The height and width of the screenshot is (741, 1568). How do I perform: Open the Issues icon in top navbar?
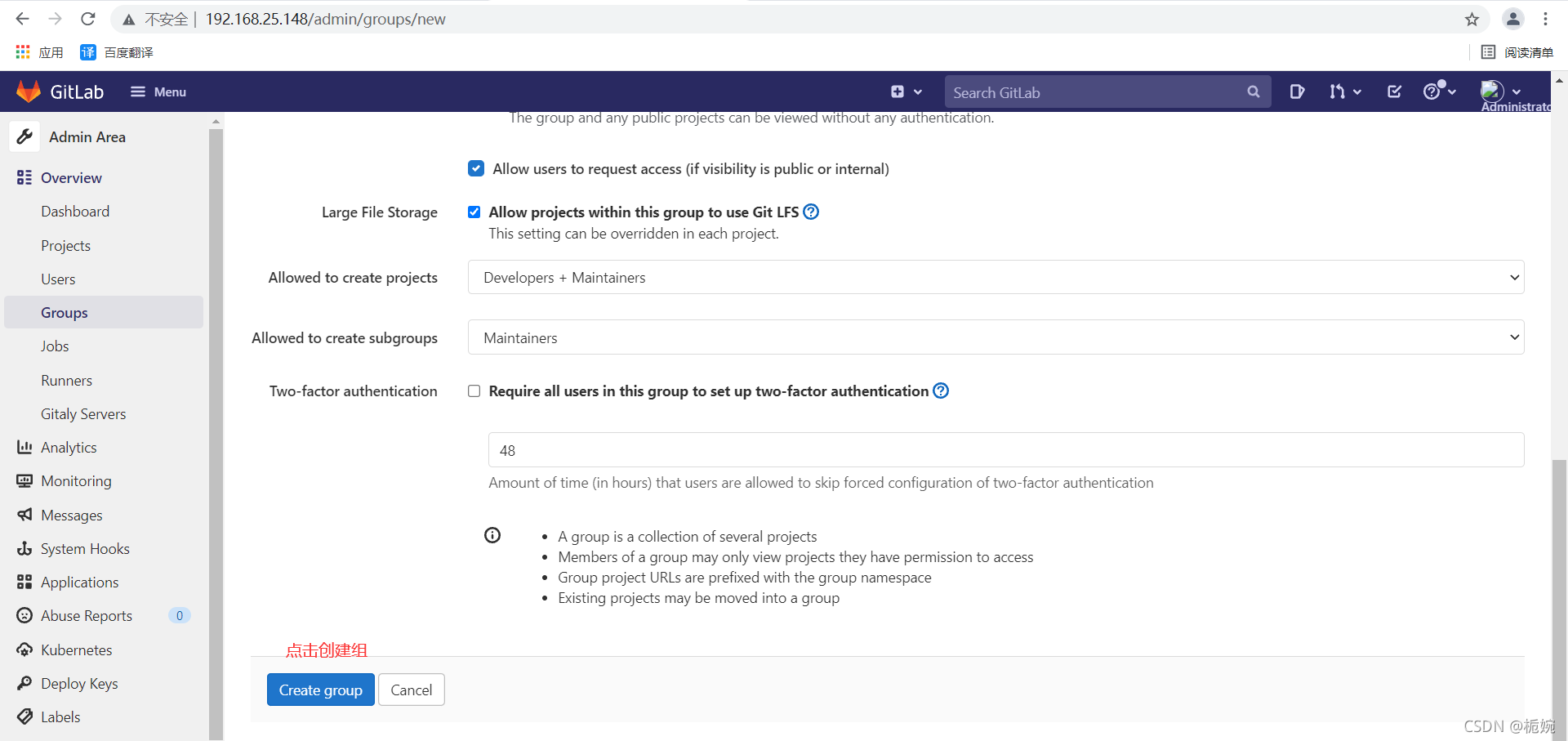click(x=1297, y=92)
